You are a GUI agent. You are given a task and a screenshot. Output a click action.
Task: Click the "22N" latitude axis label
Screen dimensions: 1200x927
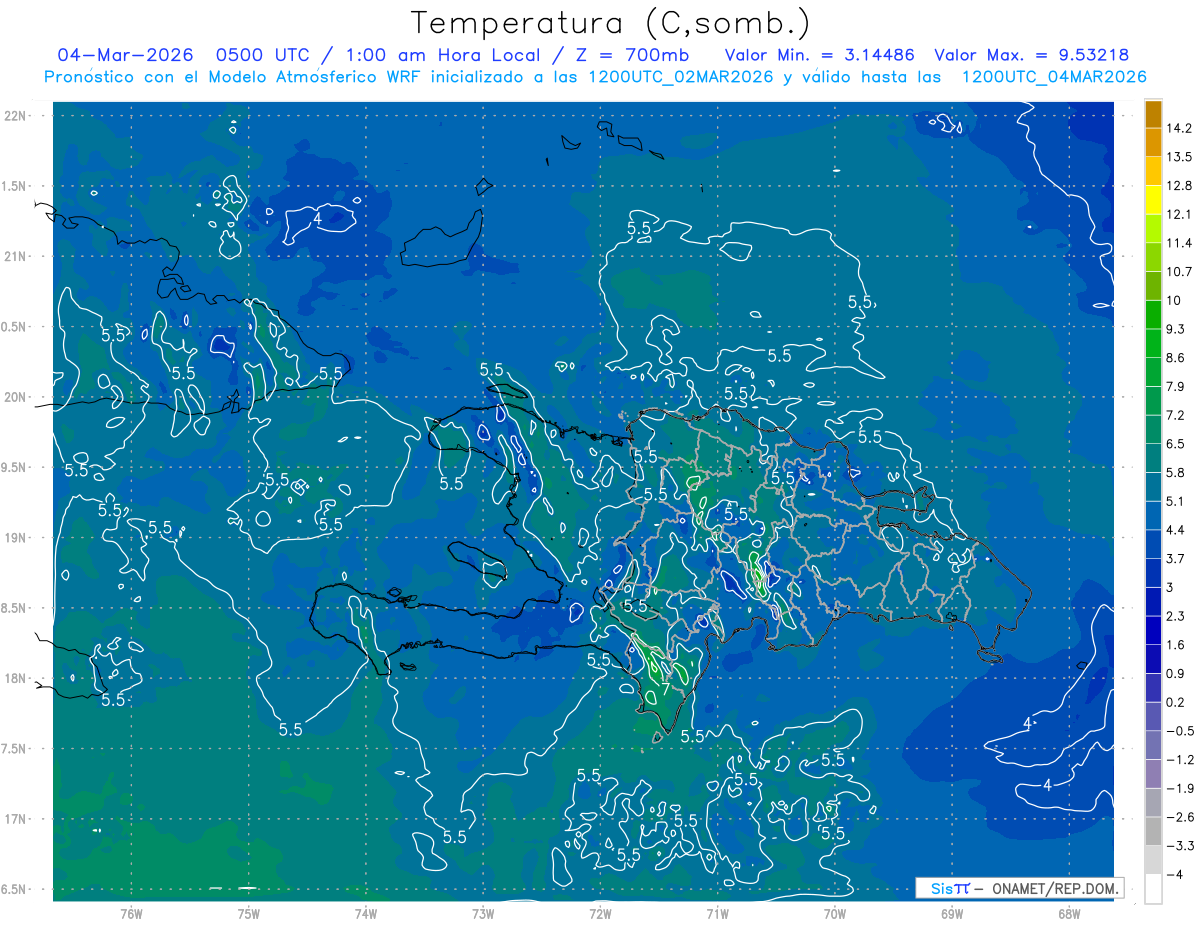pyautogui.click(x=15, y=116)
